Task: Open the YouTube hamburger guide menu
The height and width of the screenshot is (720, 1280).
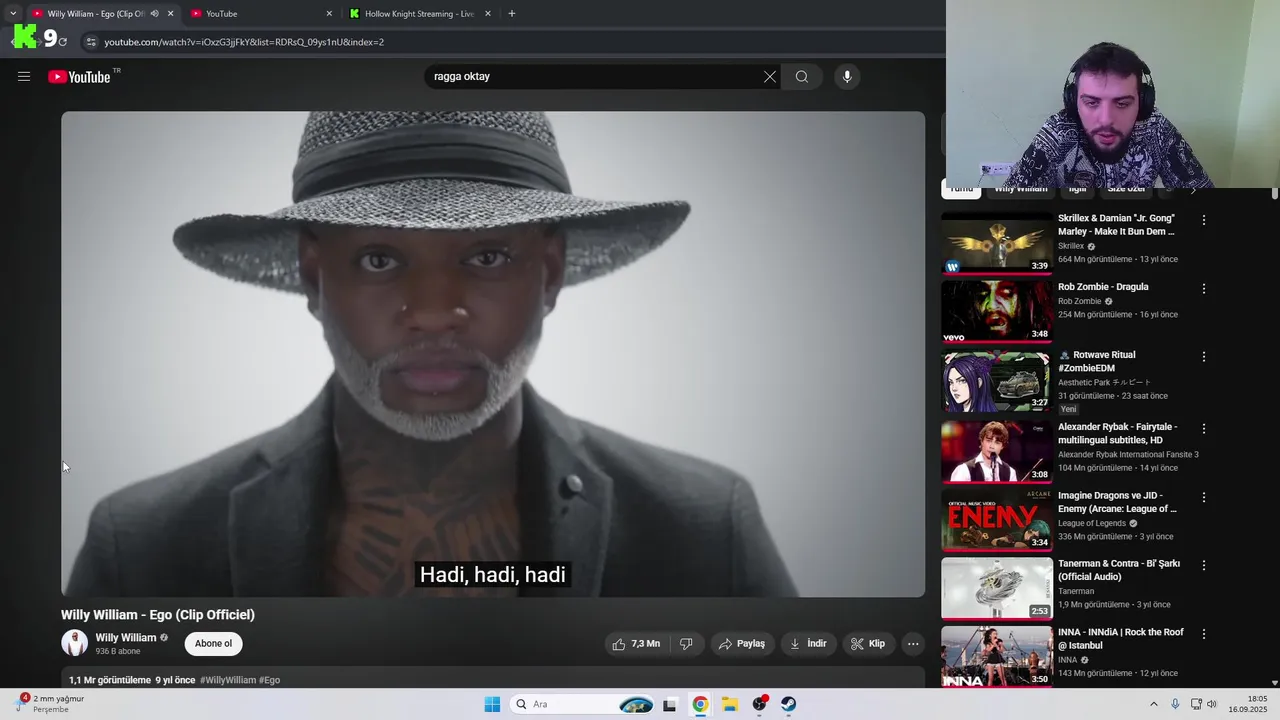Action: (x=24, y=76)
